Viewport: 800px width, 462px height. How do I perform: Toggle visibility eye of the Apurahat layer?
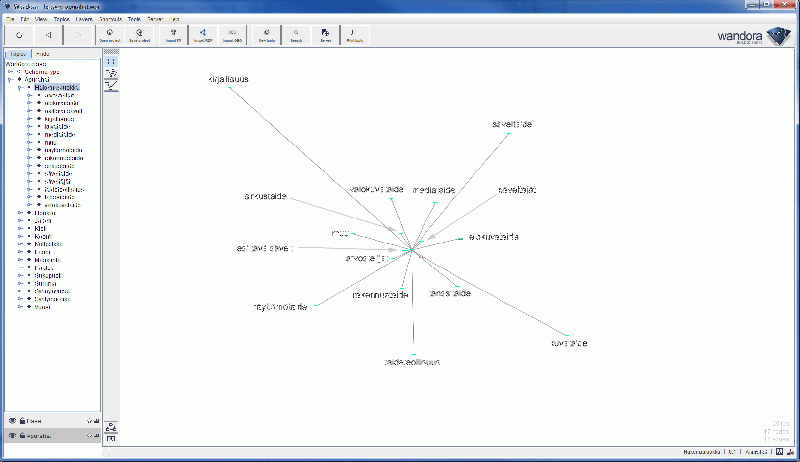11,436
